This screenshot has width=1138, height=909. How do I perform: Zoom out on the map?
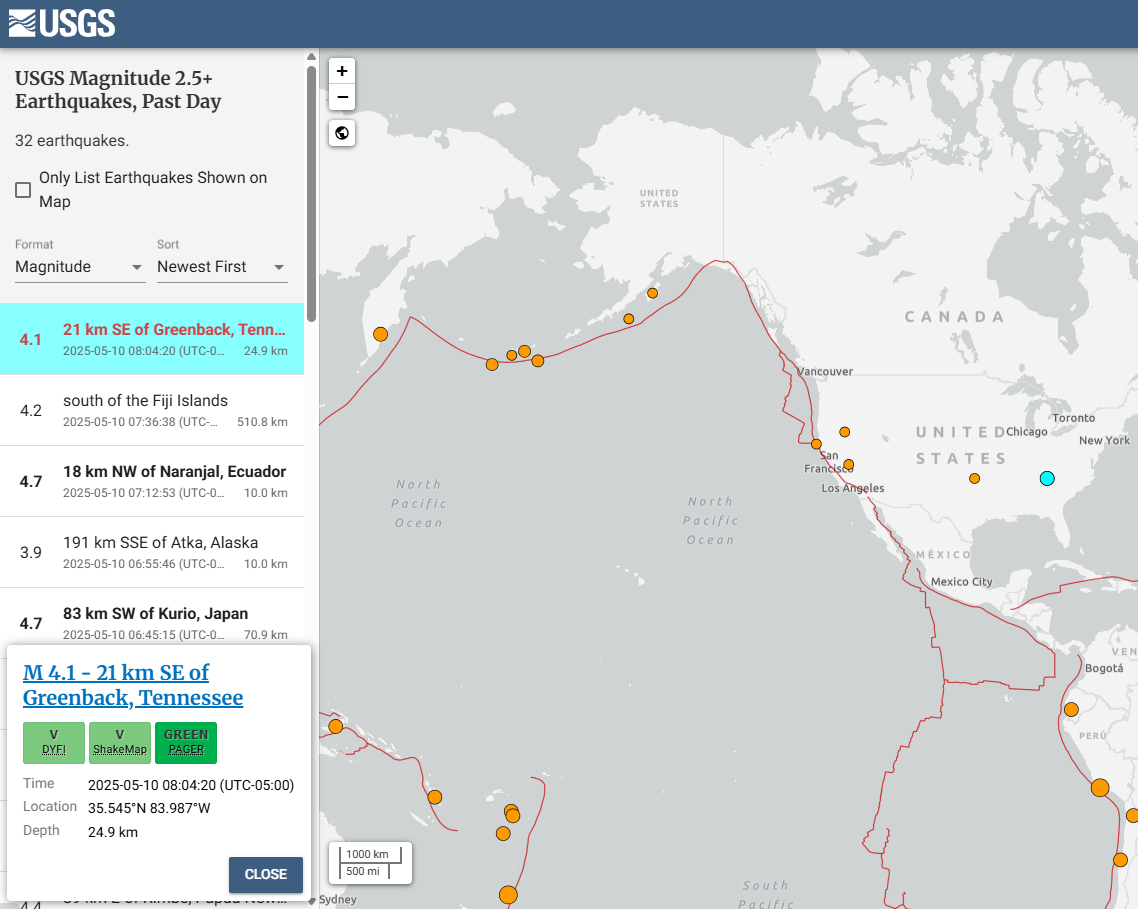point(342,97)
